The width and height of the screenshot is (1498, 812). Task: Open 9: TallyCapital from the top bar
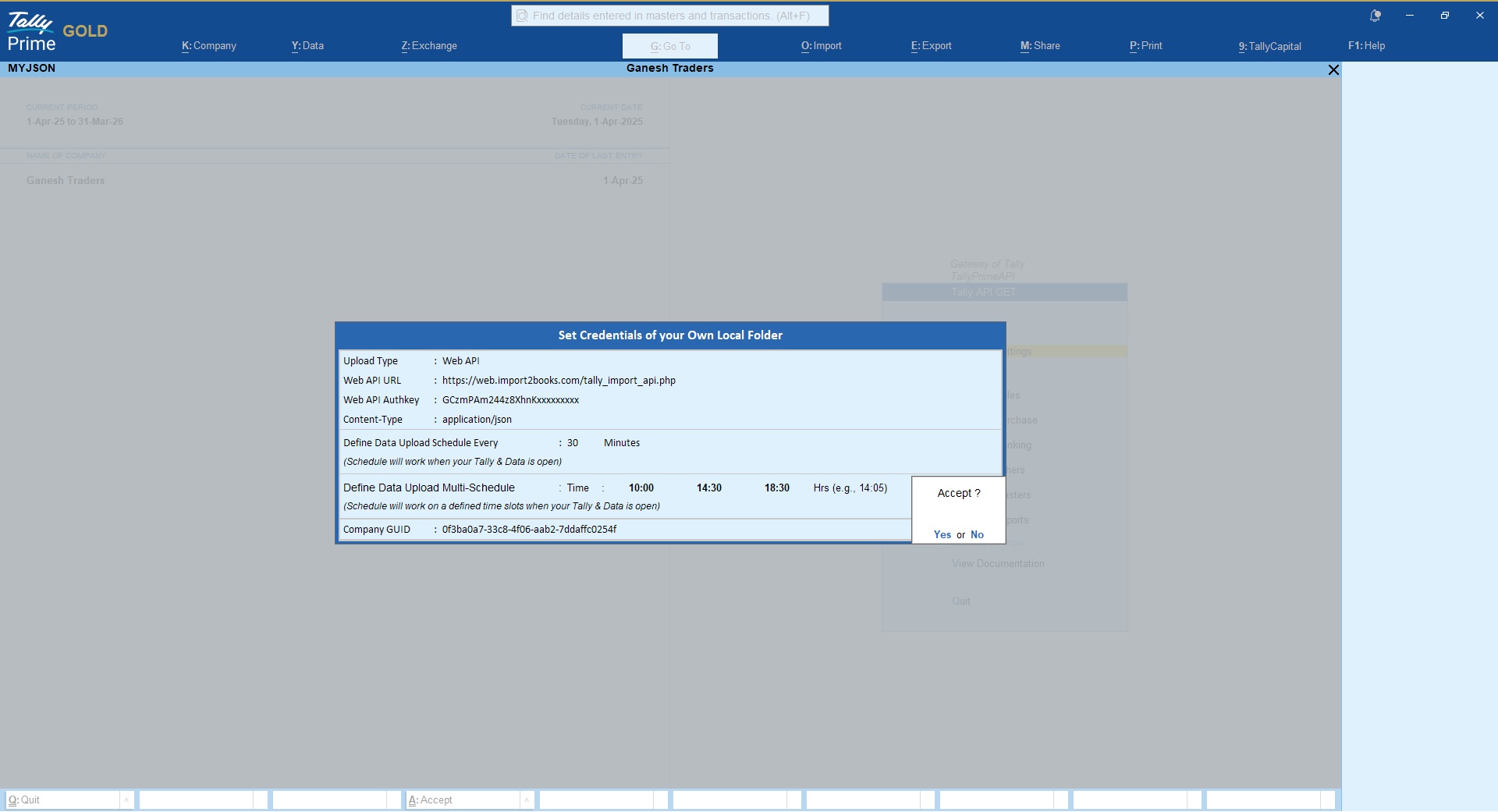(1269, 46)
